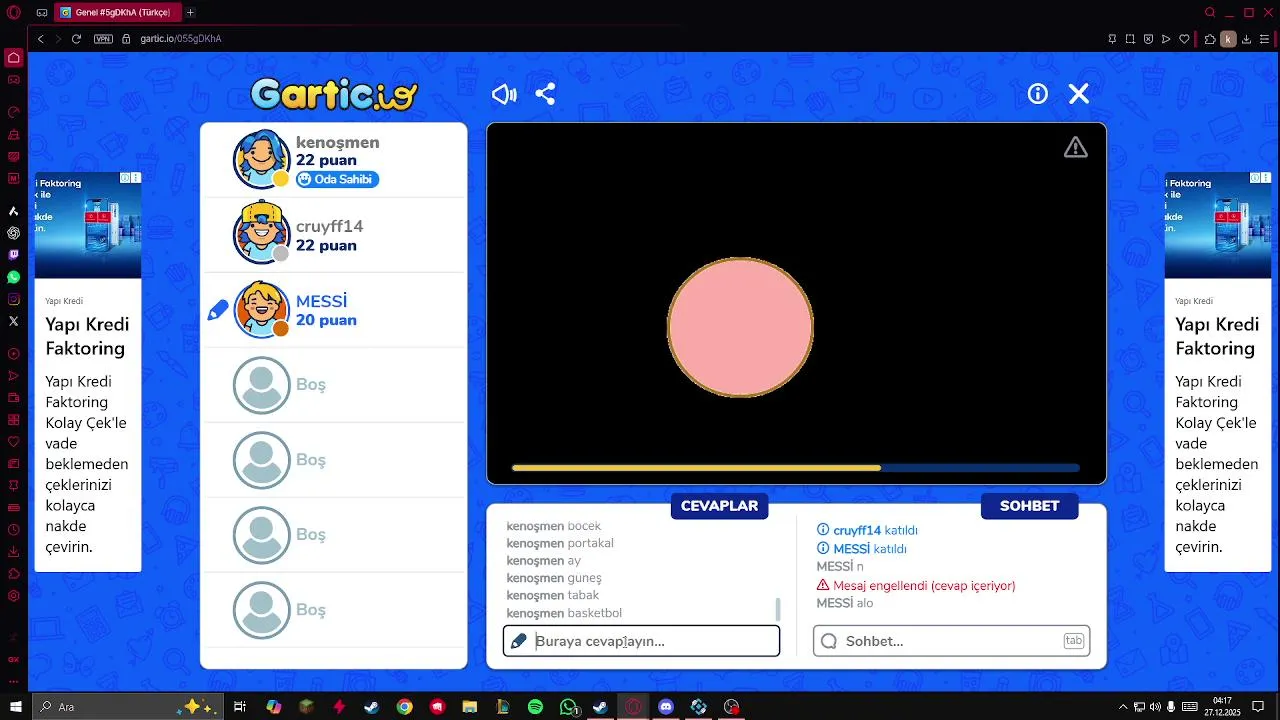Open the Opera main menu
Screen dimensions: 1280x720
coord(14,13)
